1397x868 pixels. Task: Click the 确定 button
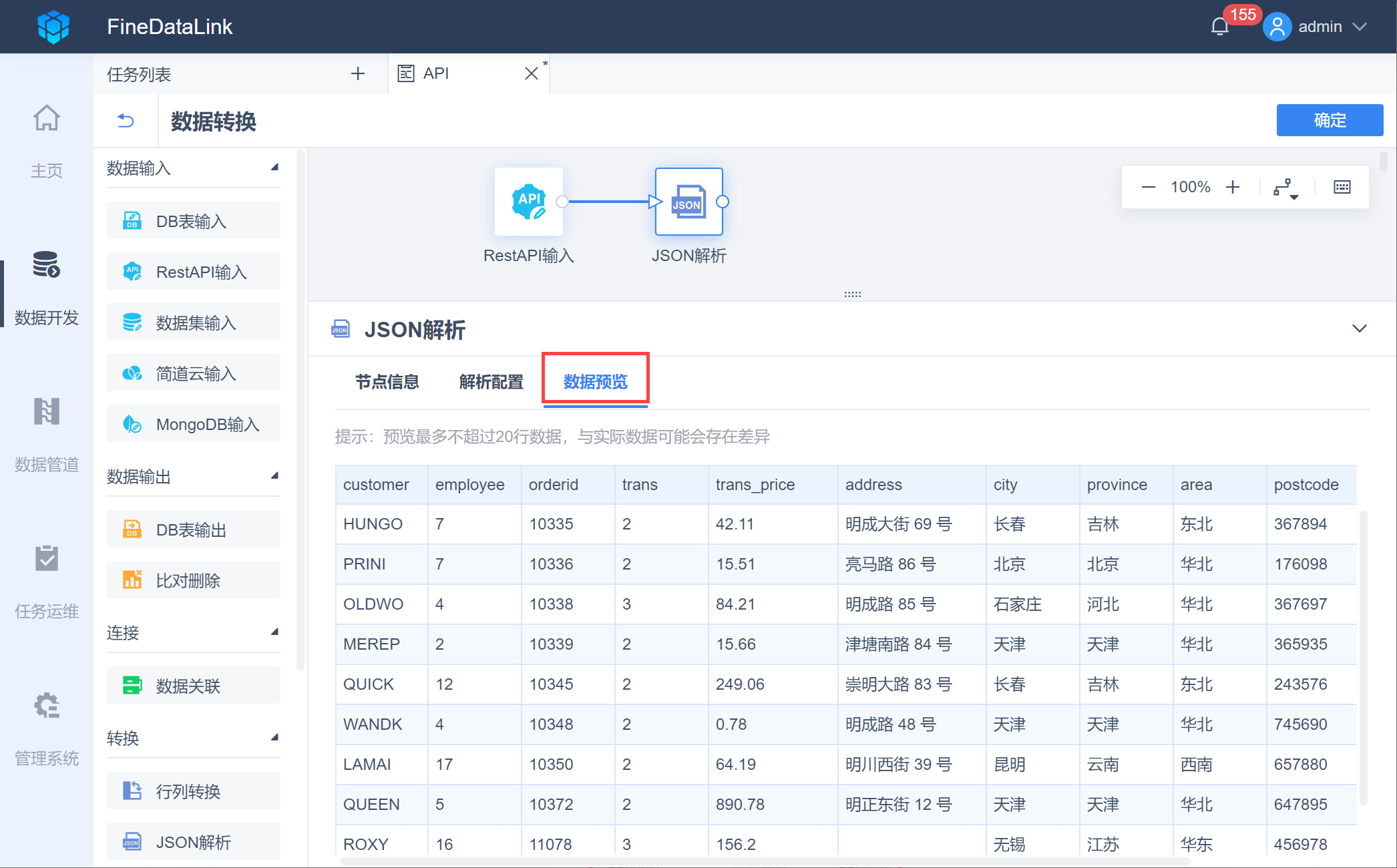1329,120
